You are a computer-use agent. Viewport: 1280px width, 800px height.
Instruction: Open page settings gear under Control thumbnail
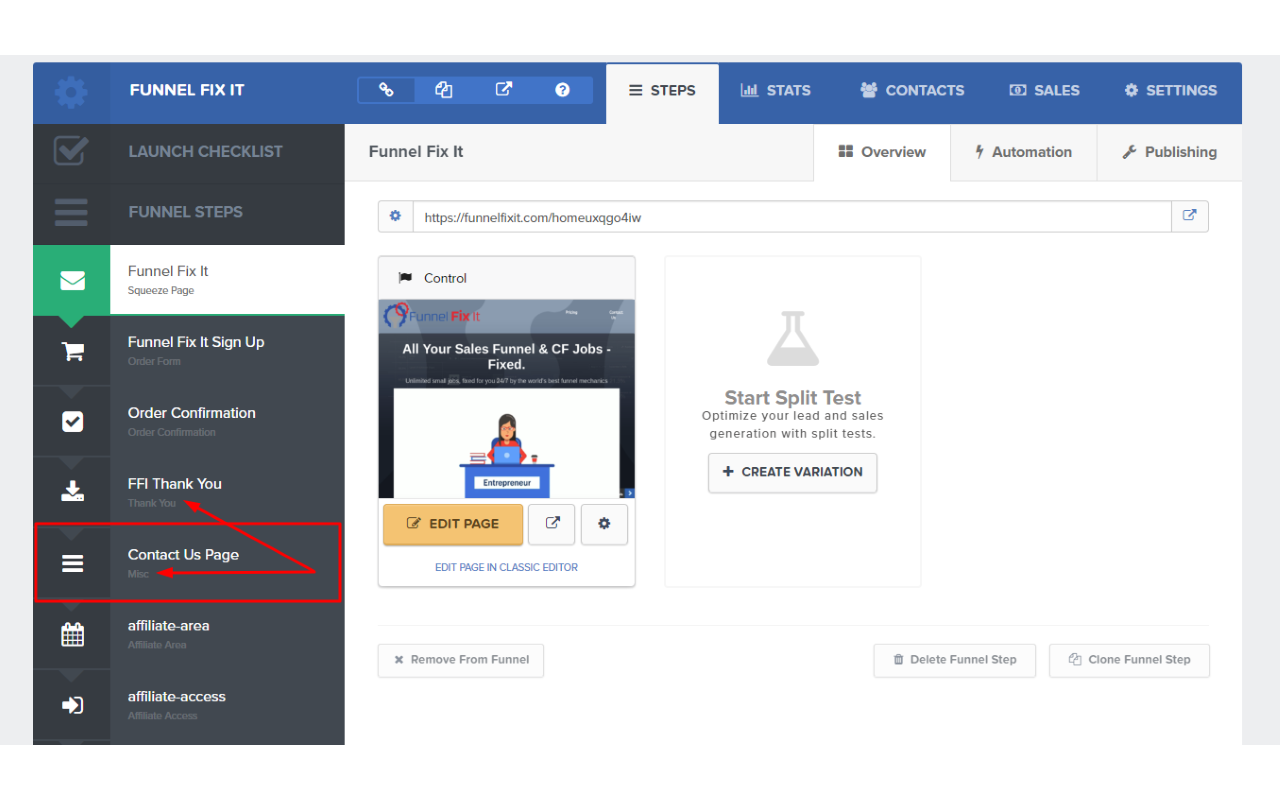click(604, 524)
